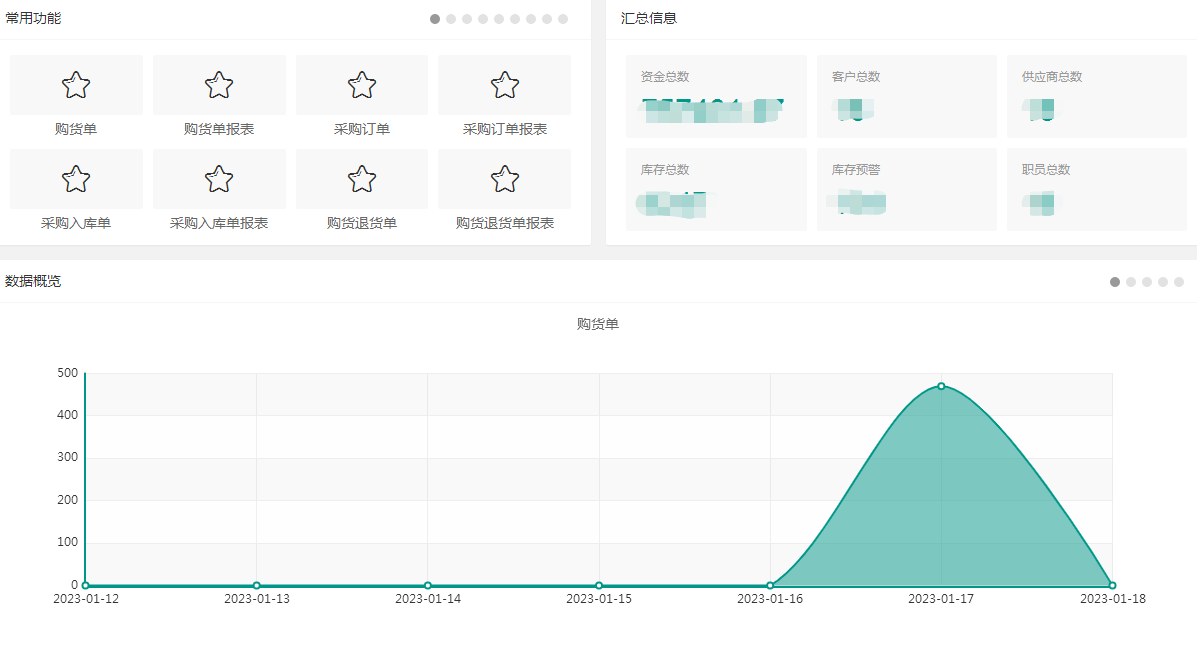The width and height of the screenshot is (1197, 647).
Task: Open the 采购订单 star shortcut icon
Action: pyautogui.click(x=362, y=85)
